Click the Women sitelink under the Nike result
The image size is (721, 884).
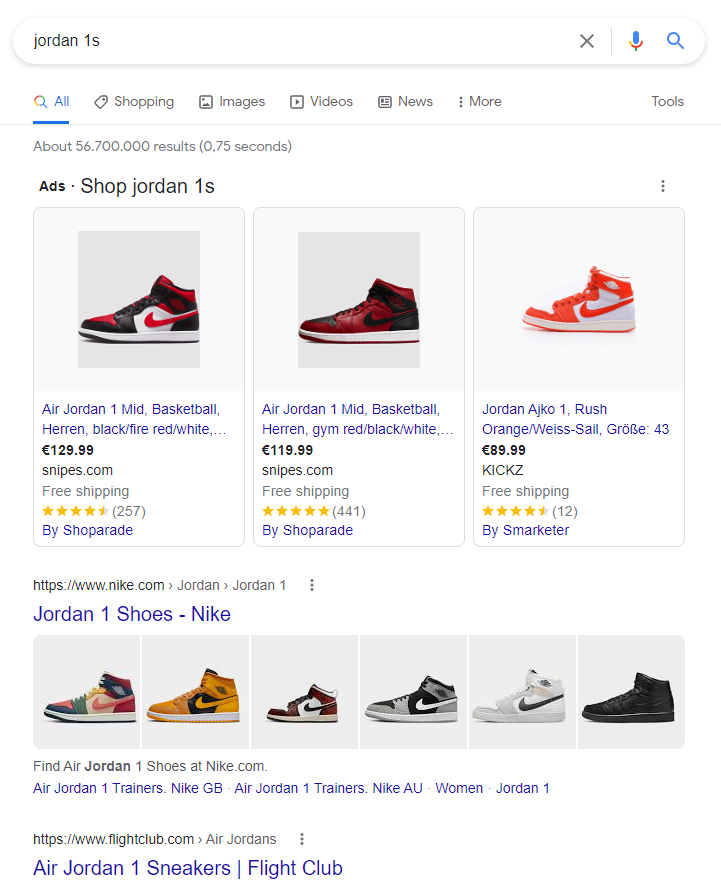click(459, 788)
